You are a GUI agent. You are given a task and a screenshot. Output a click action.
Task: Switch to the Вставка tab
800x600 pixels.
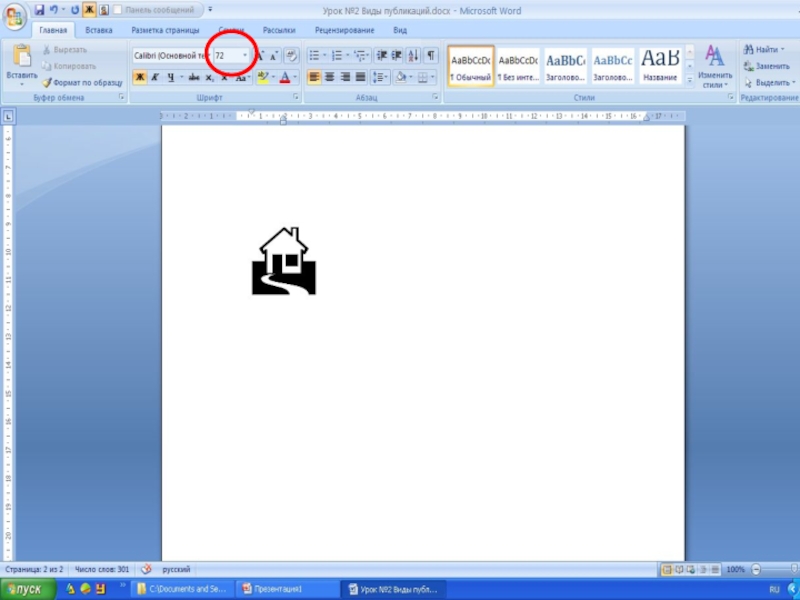99,31
